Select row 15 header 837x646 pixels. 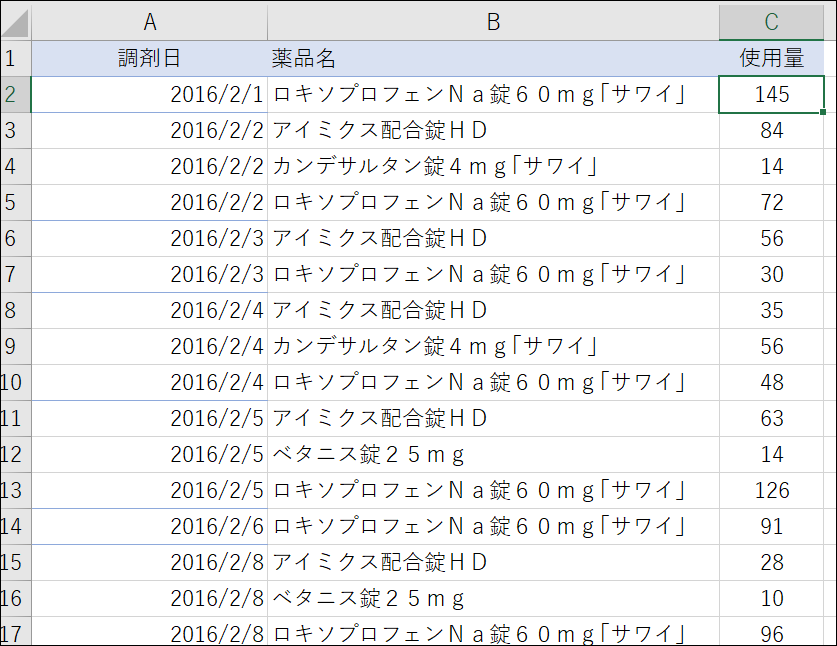click(15, 562)
